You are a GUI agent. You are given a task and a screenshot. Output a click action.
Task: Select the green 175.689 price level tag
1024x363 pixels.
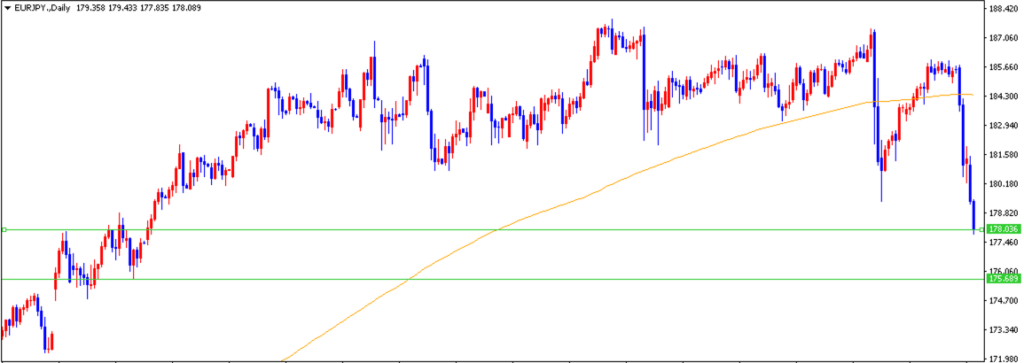click(1004, 279)
